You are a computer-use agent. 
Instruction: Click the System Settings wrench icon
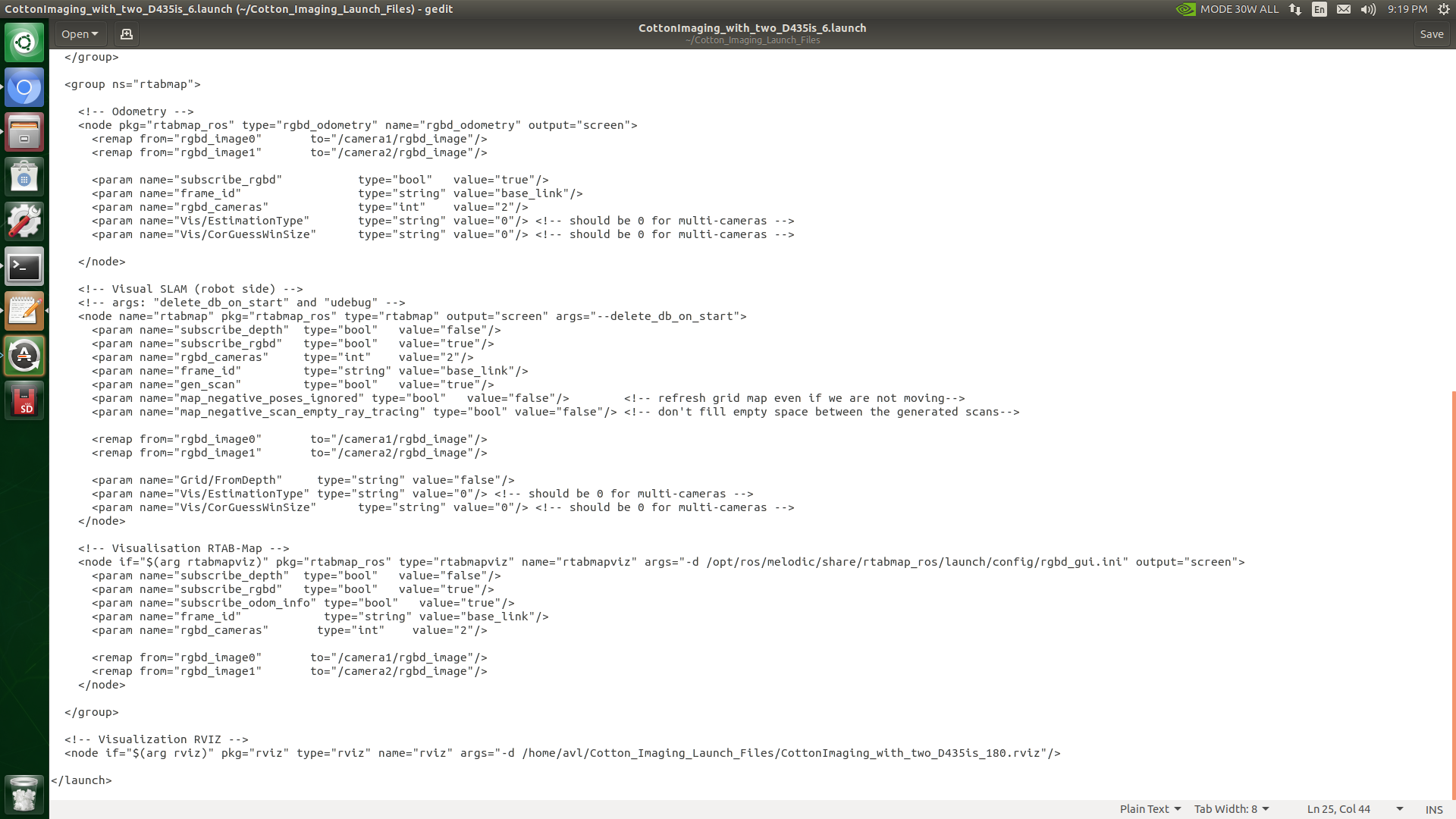click(x=24, y=222)
